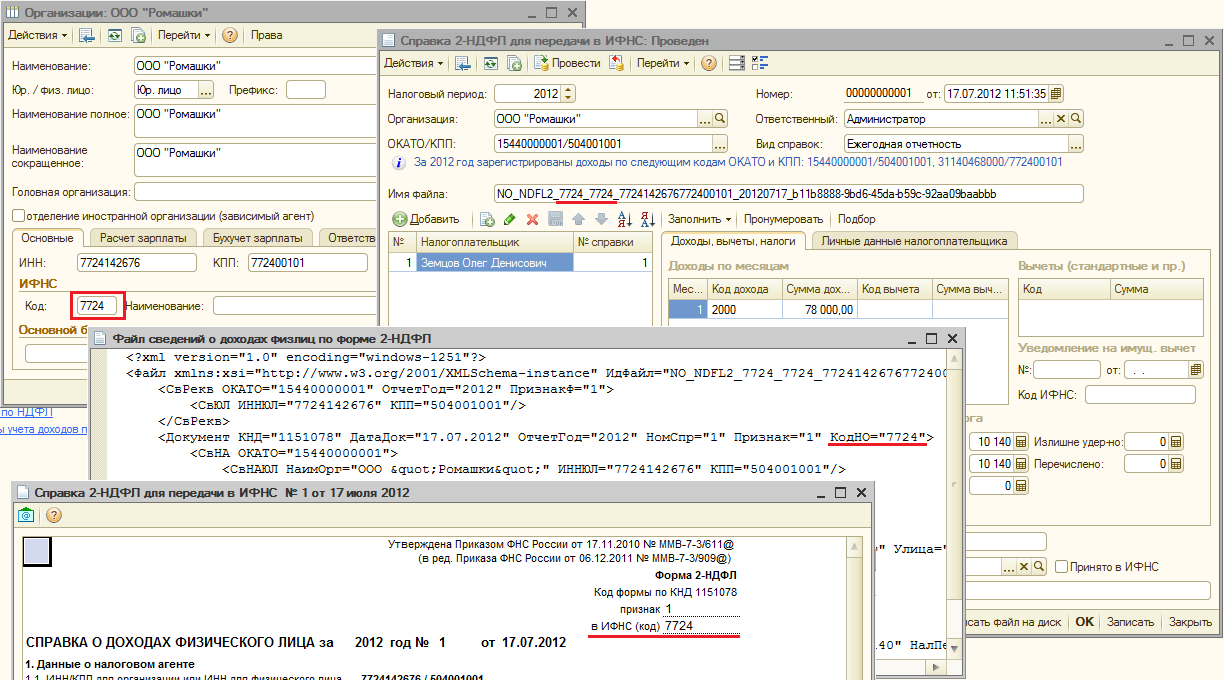Image resolution: width=1224 pixels, height=680 pixels.
Task: Click the list-structure icon in Справка toolbar
Action: [737, 63]
